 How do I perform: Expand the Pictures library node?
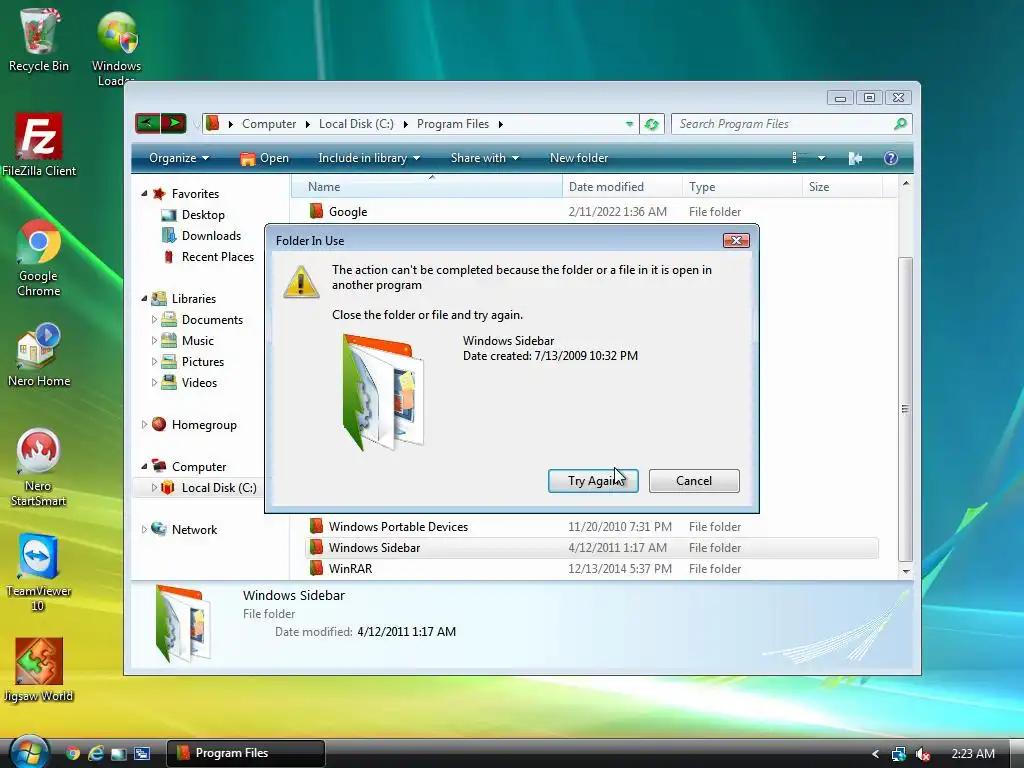154,361
